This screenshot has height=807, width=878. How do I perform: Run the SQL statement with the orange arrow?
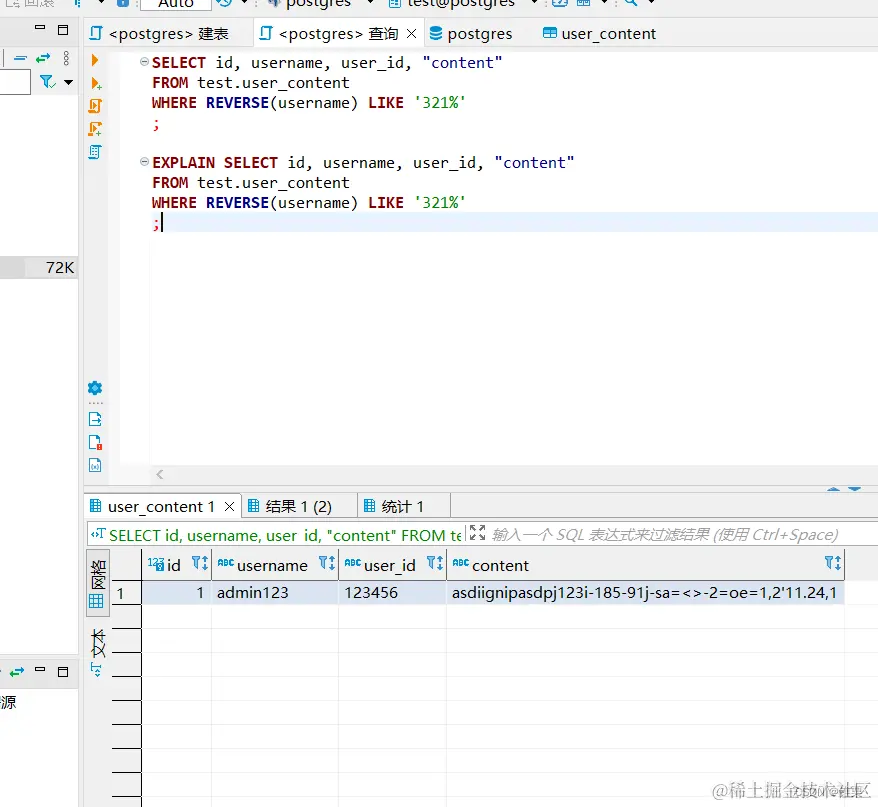(x=95, y=60)
